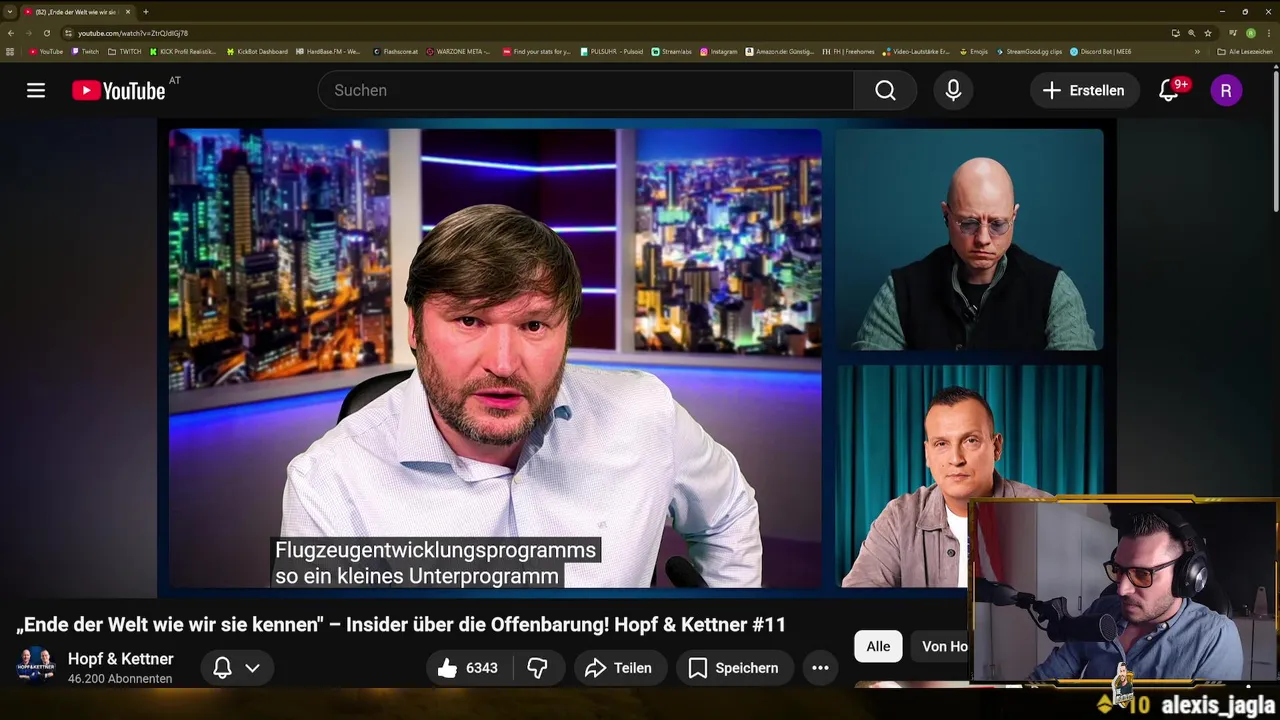The width and height of the screenshot is (1280, 720).
Task: Open Chrome media controls icon
Action: [1233, 33]
